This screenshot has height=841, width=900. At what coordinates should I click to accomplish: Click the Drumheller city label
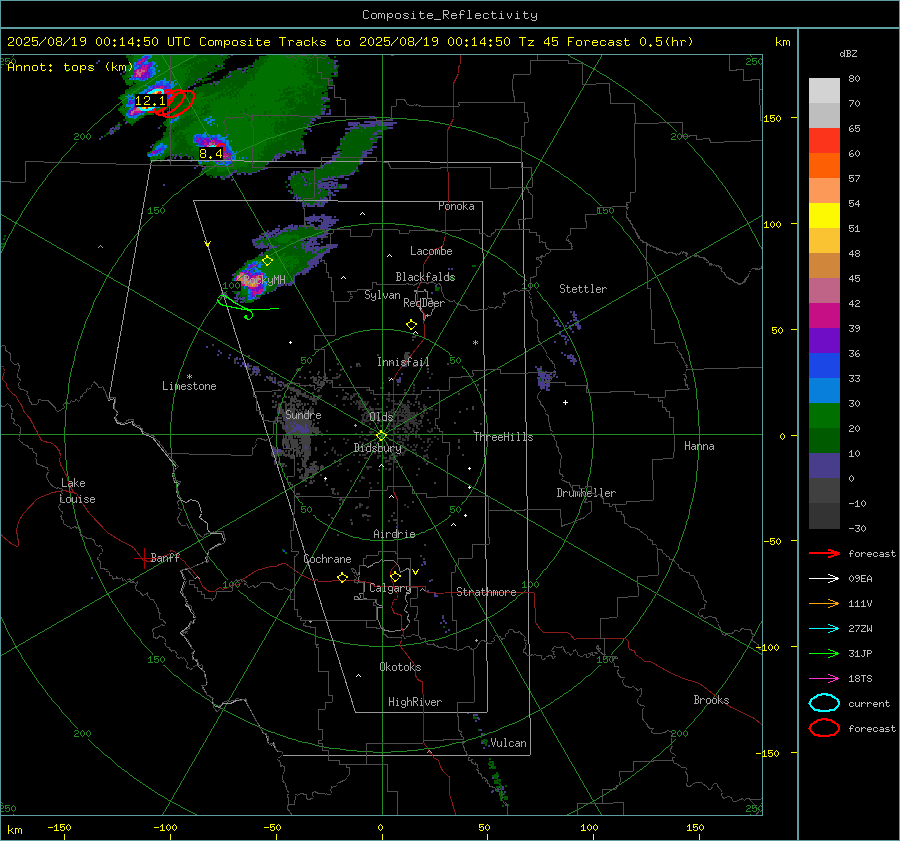tap(586, 493)
